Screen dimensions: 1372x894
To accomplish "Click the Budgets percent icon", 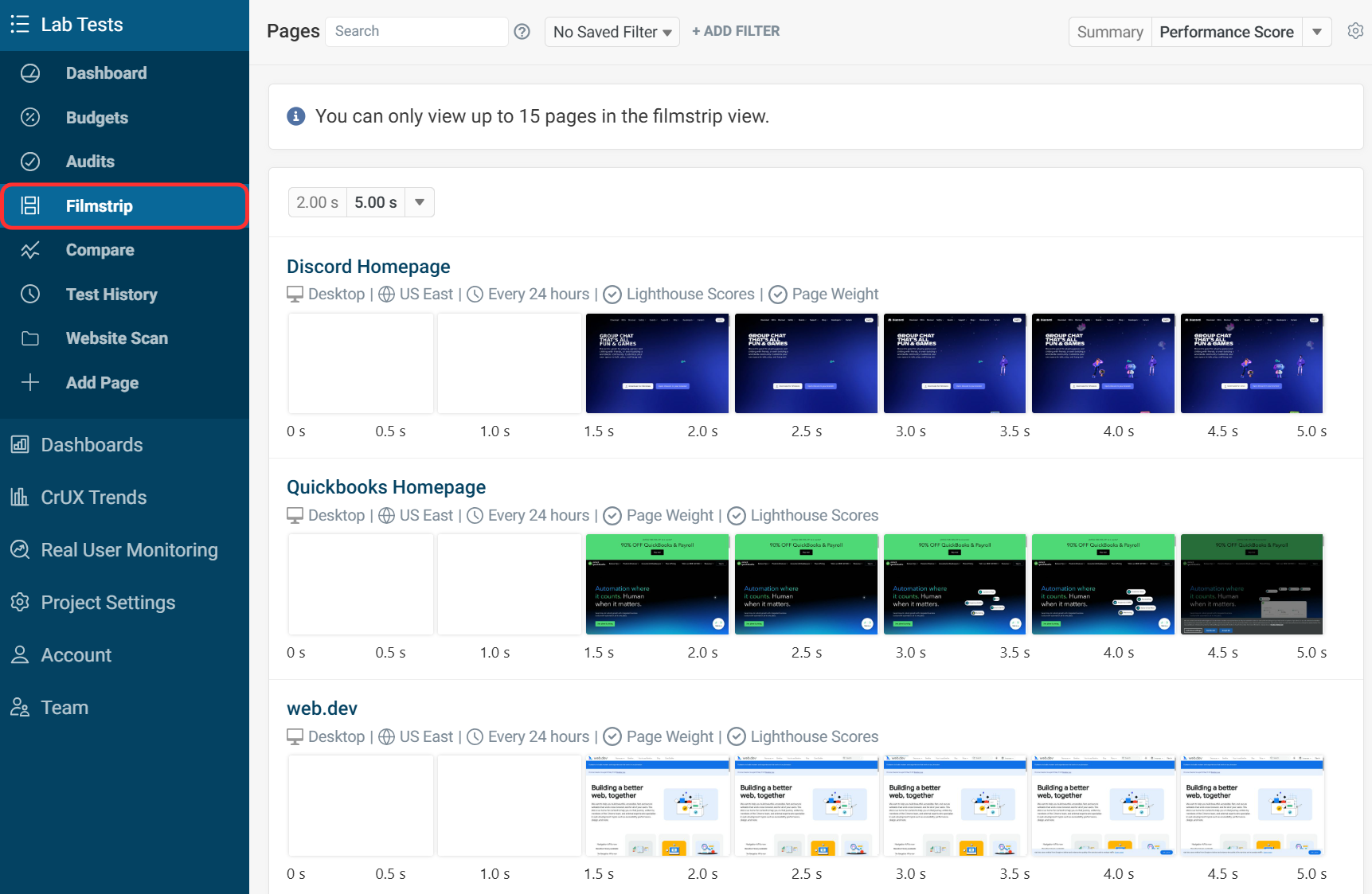I will pos(30,118).
